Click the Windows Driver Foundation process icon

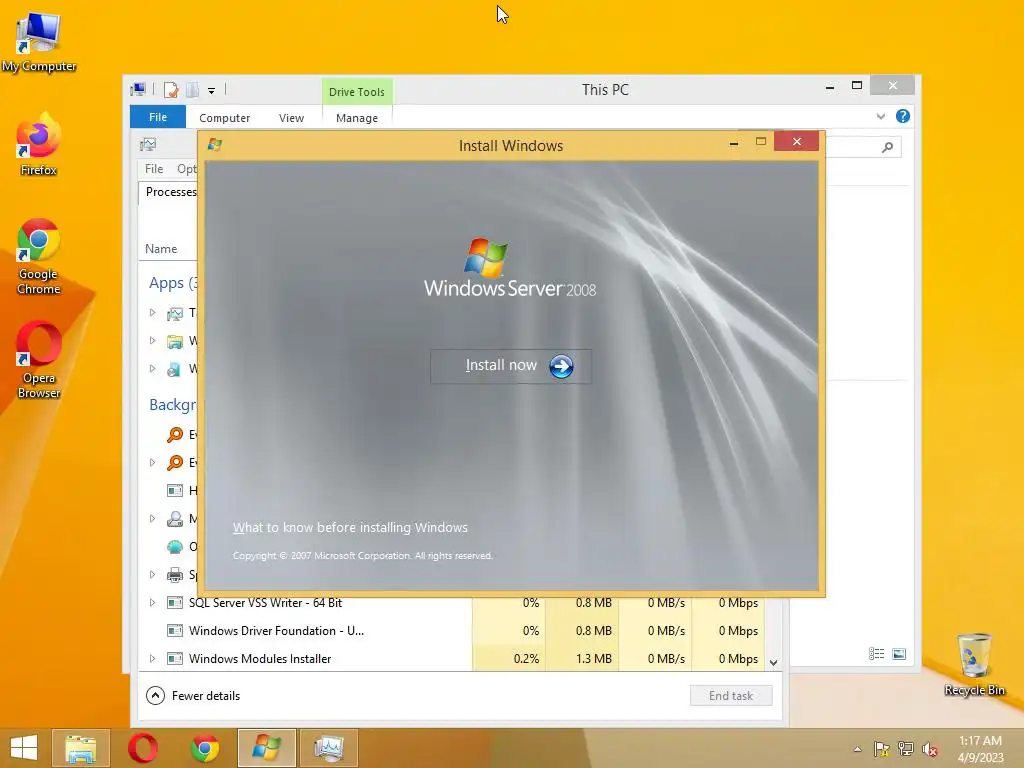pyautogui.click(x=174, y=631)
